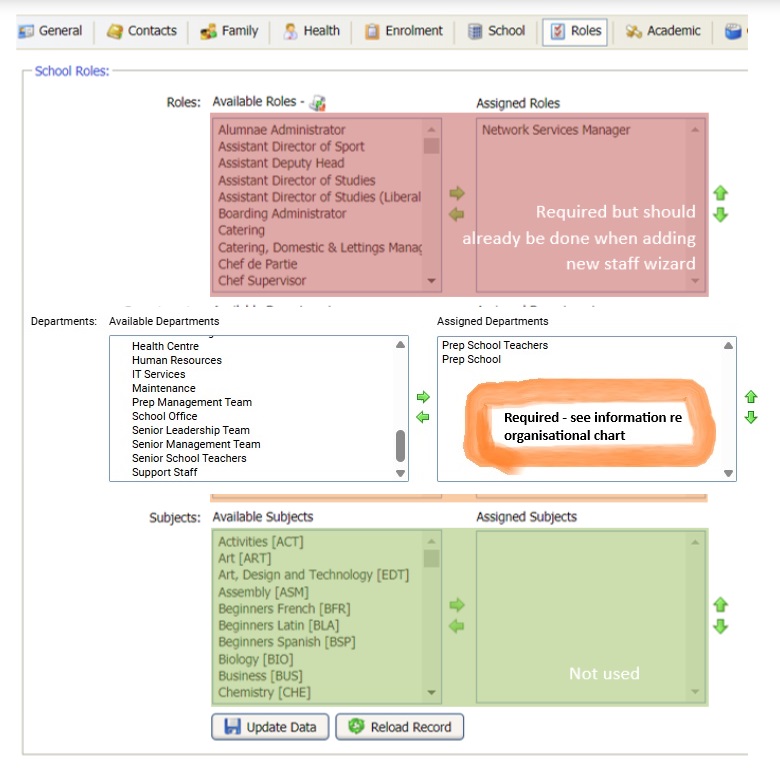
Task: Move assigned department up with green arrow
Action: point(751,397)
